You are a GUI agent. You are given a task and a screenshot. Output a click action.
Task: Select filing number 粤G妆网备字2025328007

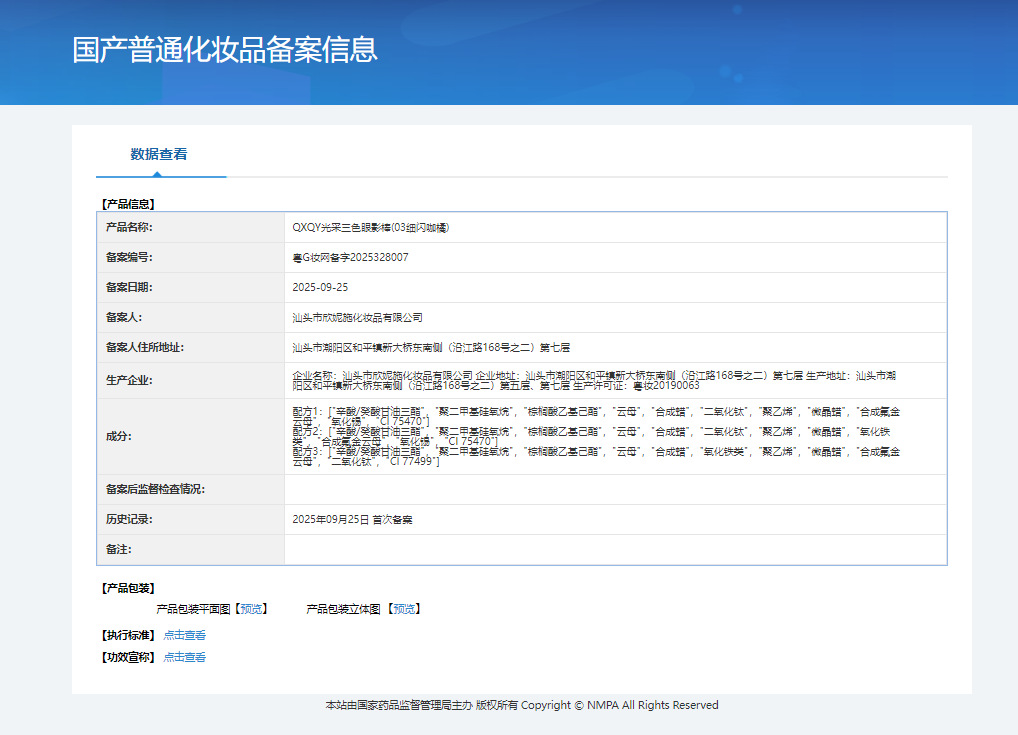tap(351, 257)
